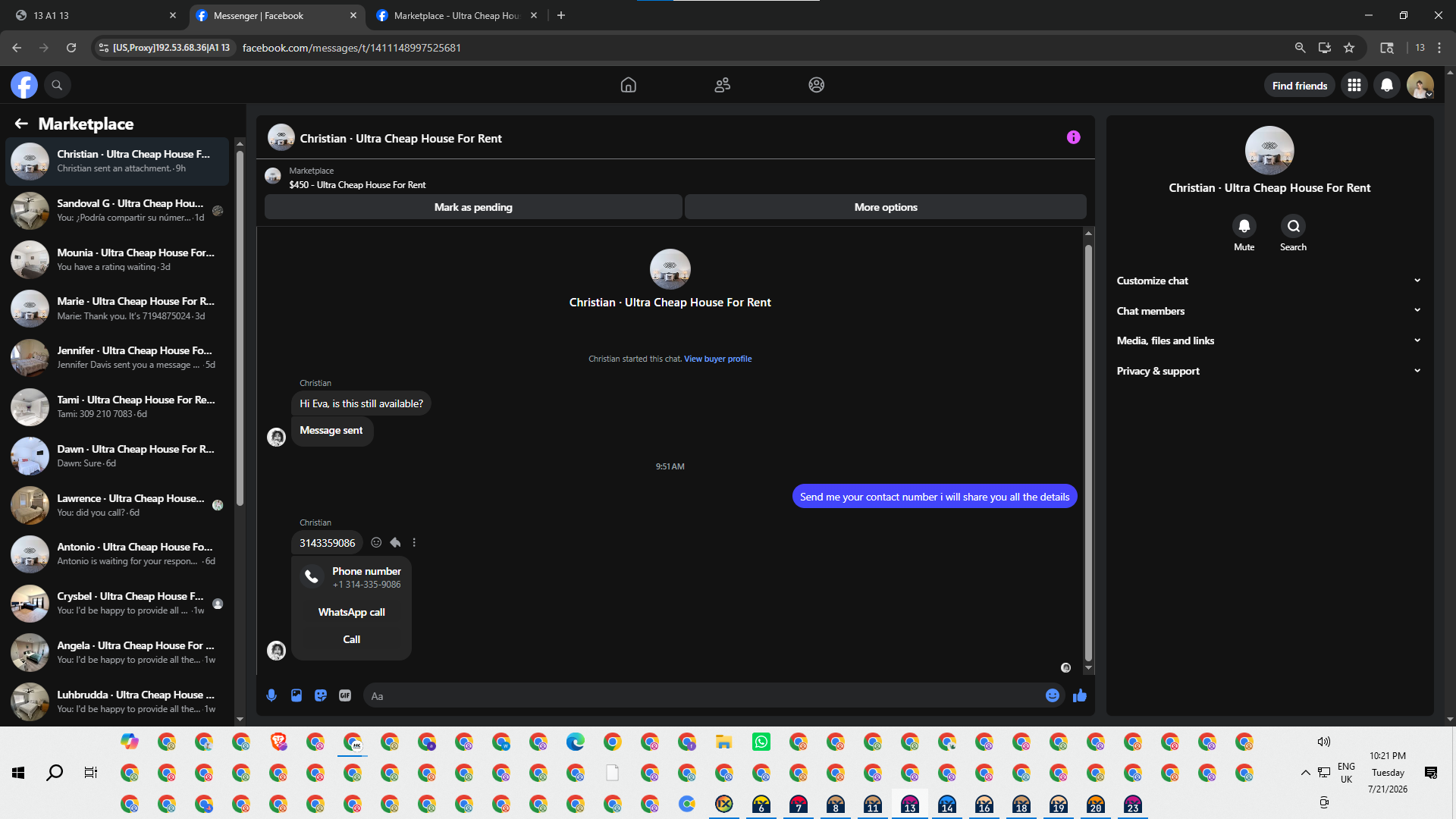Open a new browser tab
Screen dimensions: 1456x819
[561, 16]
